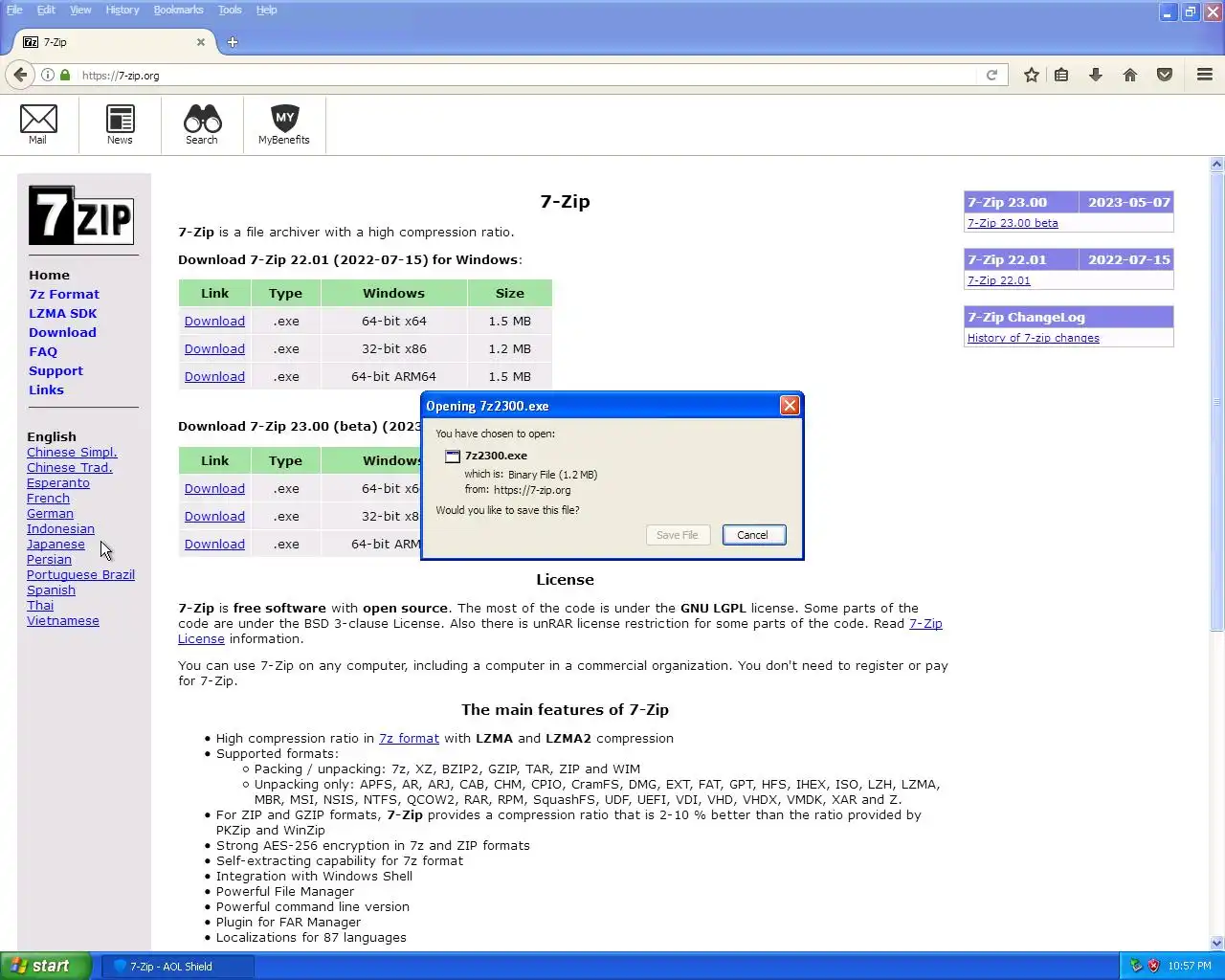This screenshot has width=1225, height=980.
Task: Open the 7-Zip 23.00 beta link
Action: [x=1013, y=223]
